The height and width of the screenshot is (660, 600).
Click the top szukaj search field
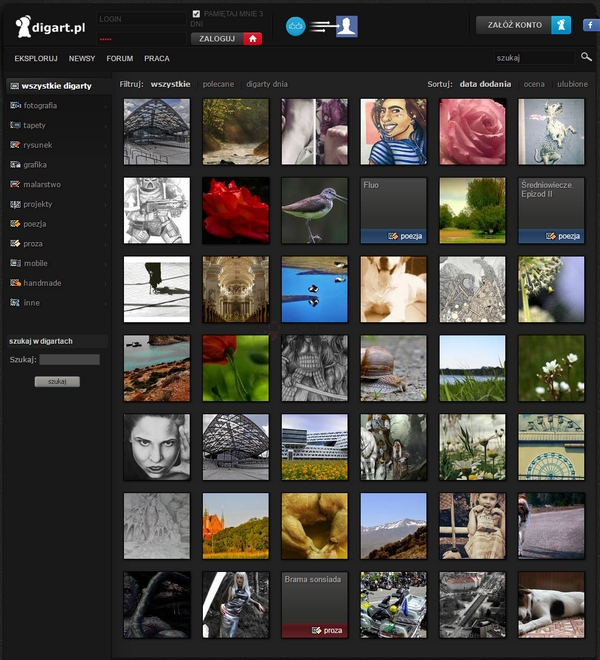534,58
